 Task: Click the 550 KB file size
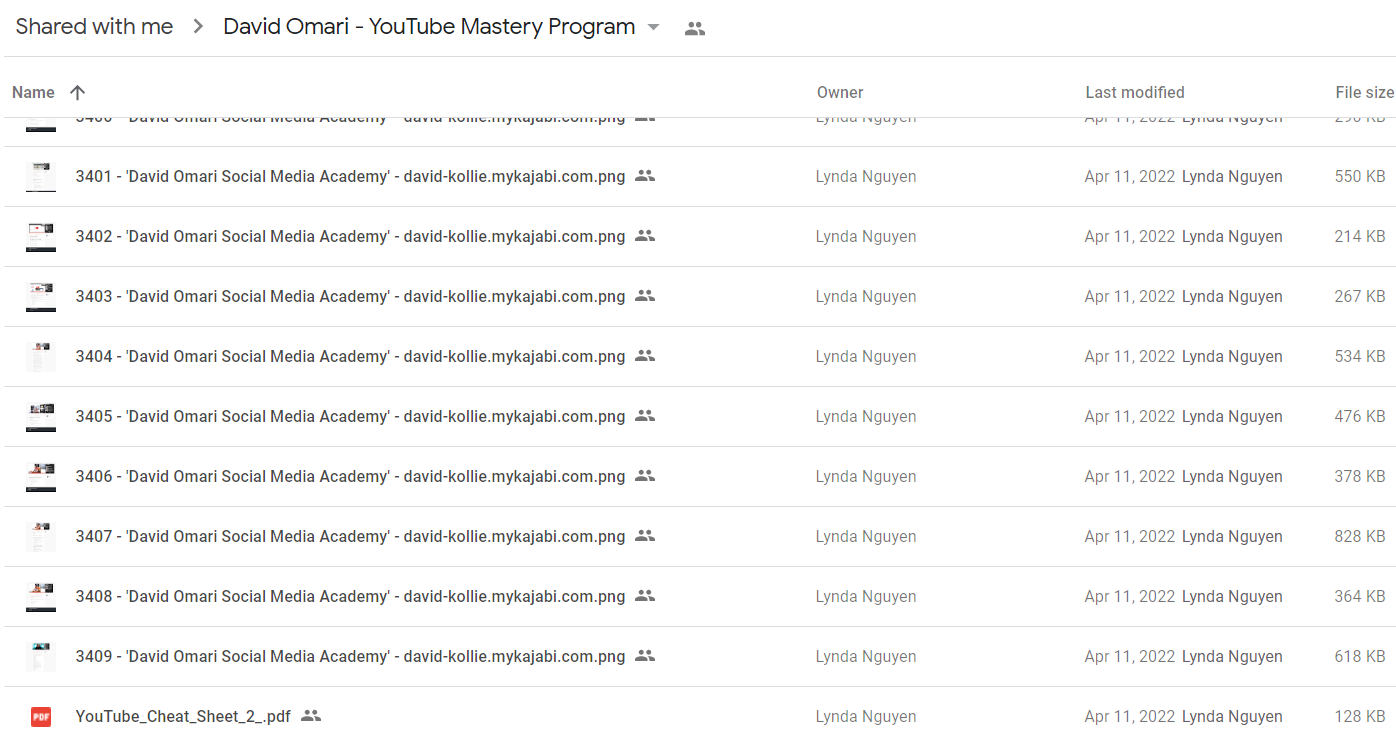point(1360,176)
